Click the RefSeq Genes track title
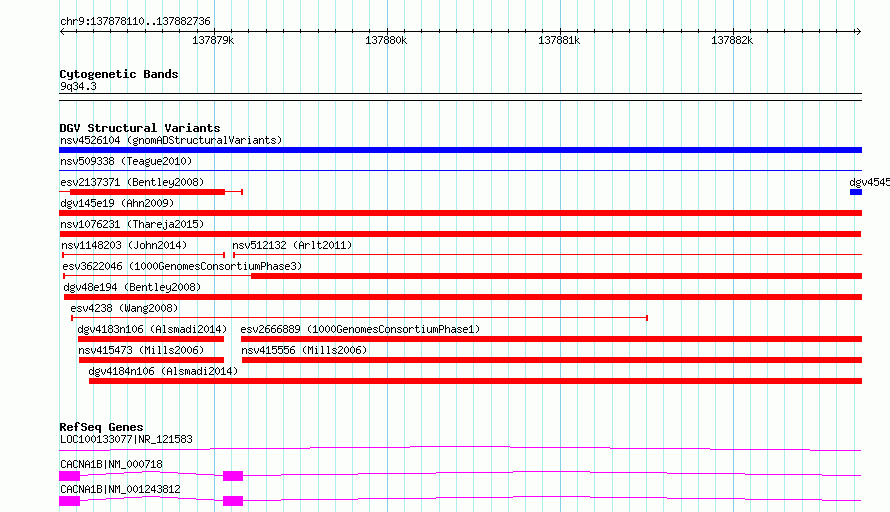Viewport: 890px width, 512px height. pyautogui.click(x=101, y=427)
